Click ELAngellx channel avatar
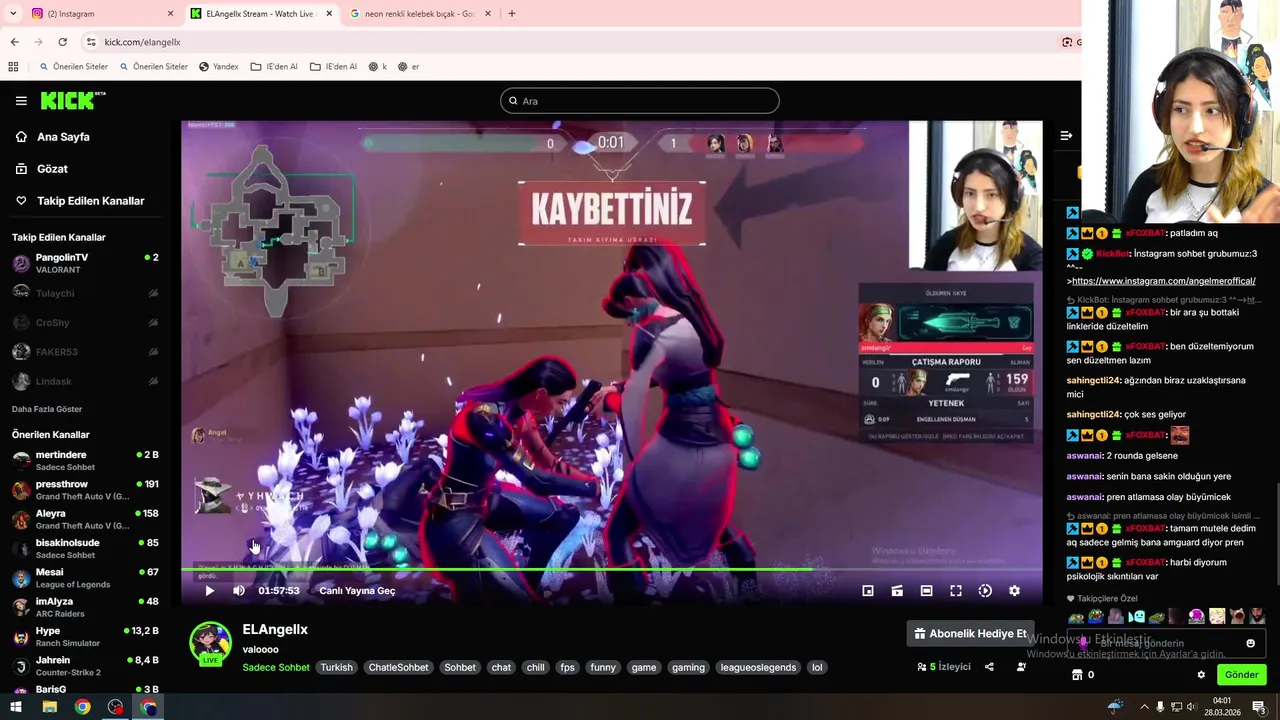Image resolution: width=1280 pixels, height=720 pixels. coord(210,643)
